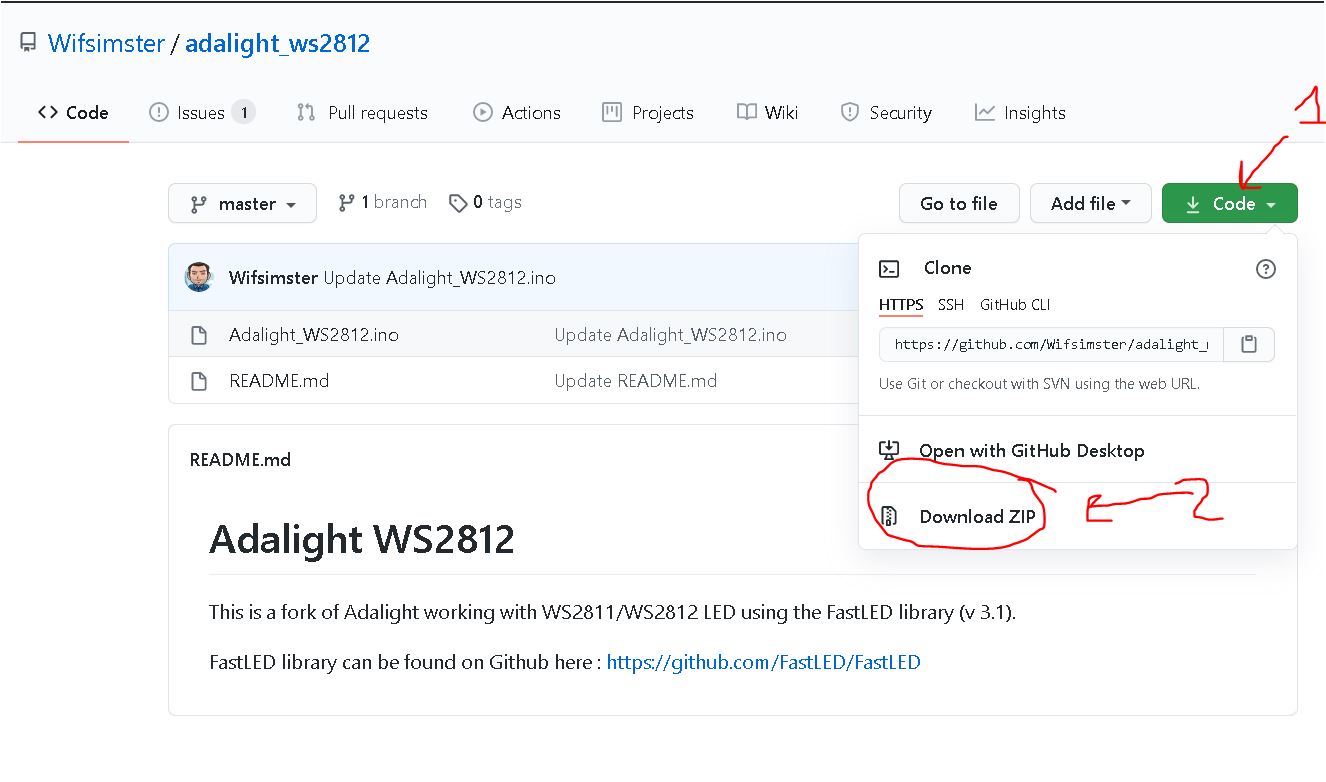This screenshot has height=782, width=1326.
Task: Click the Insights graph icon
Action: tap(985, 113)
